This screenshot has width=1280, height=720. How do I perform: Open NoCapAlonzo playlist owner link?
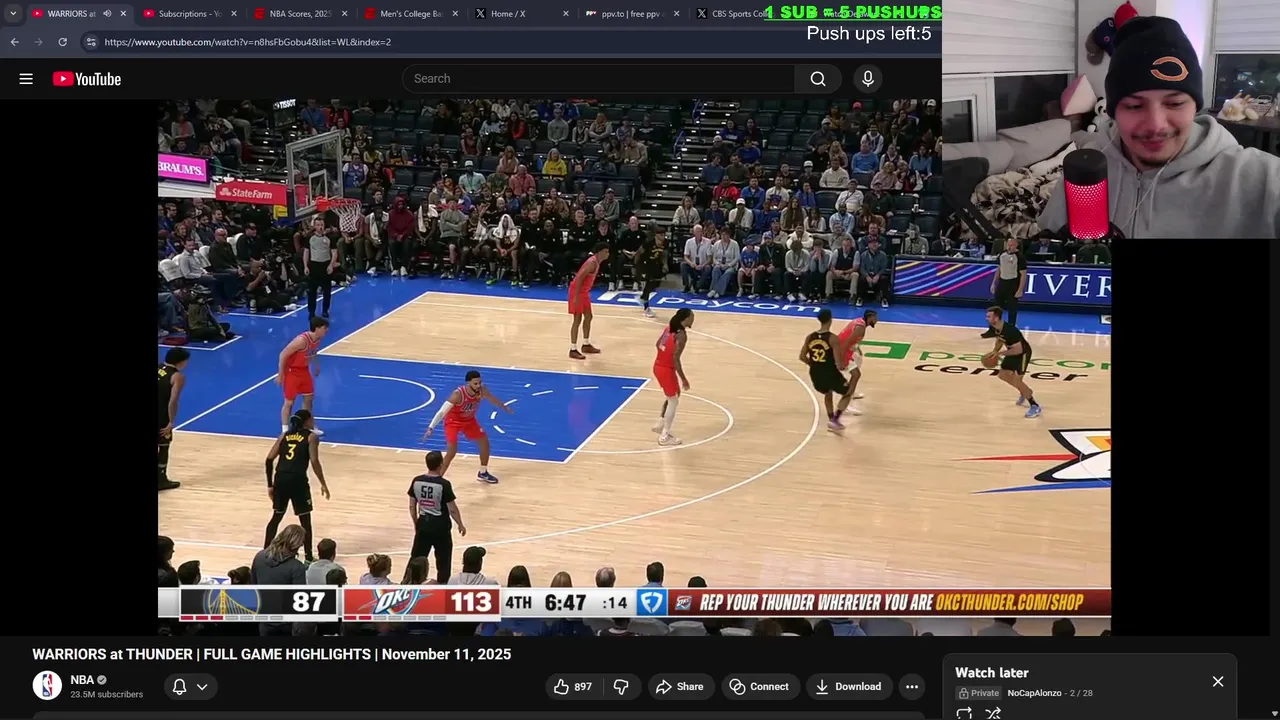click(1034, 693)
